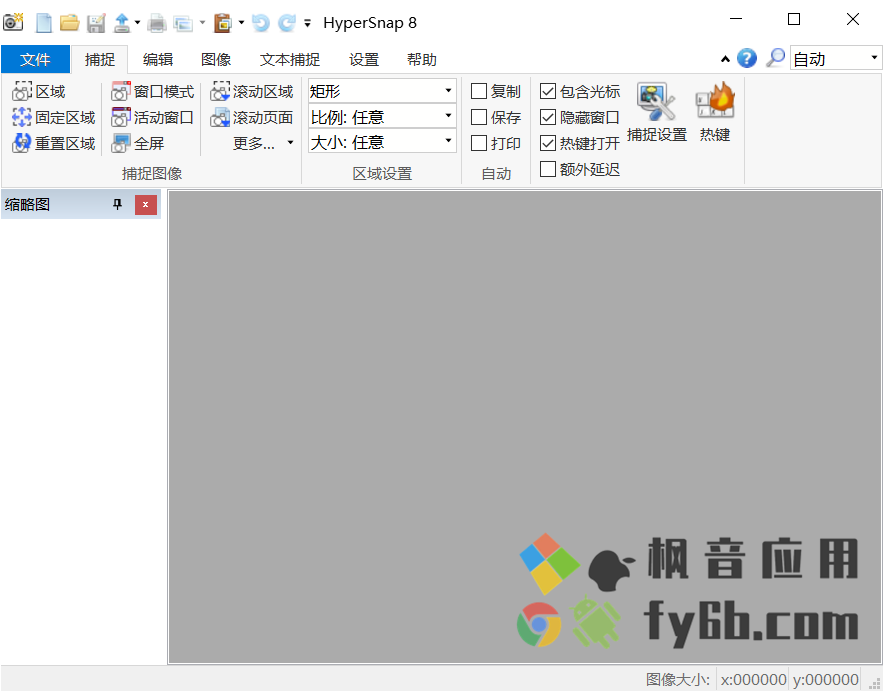
Task: Select Fixed Region capture (固定区域)
Action: (x=54, y=117)
